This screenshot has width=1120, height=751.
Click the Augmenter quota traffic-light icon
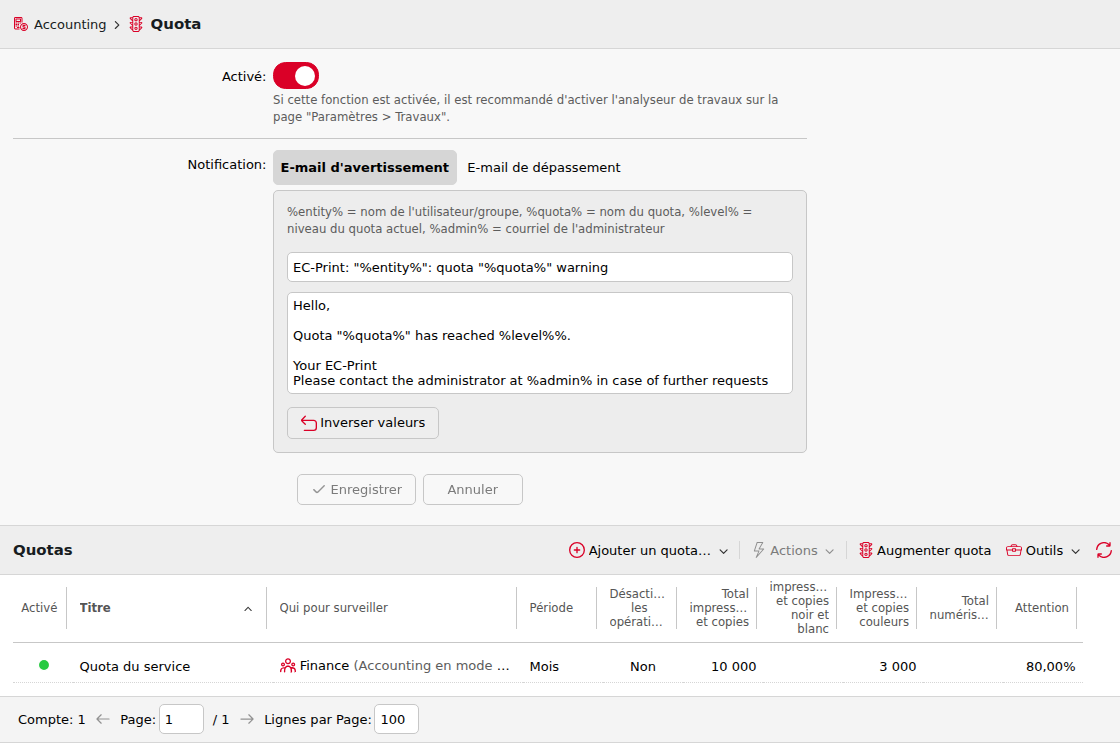pyautogui.click(x=866, y=550)
